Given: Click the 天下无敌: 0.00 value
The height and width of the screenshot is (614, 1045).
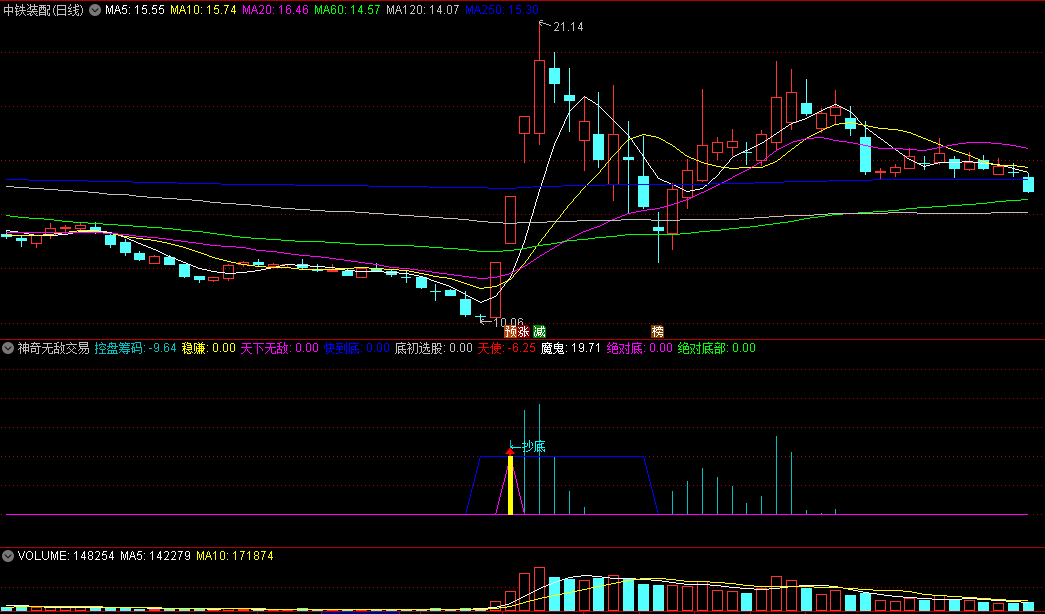Looking at the screenshot, I should click(279, 348).
